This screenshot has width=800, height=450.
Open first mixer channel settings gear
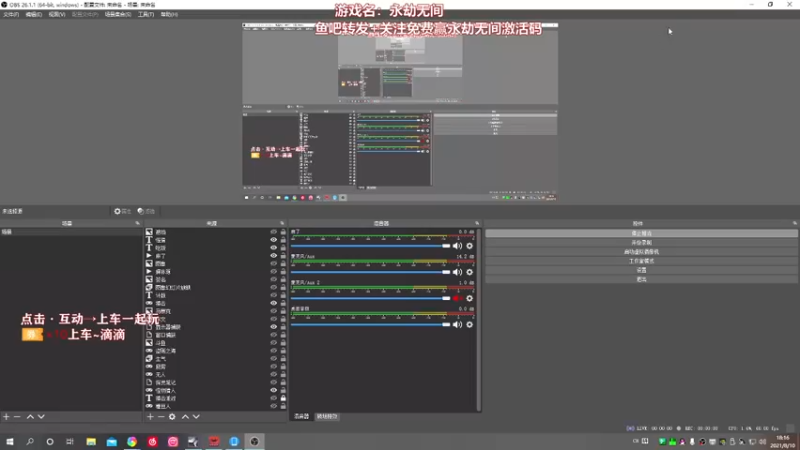pos(469,246)
